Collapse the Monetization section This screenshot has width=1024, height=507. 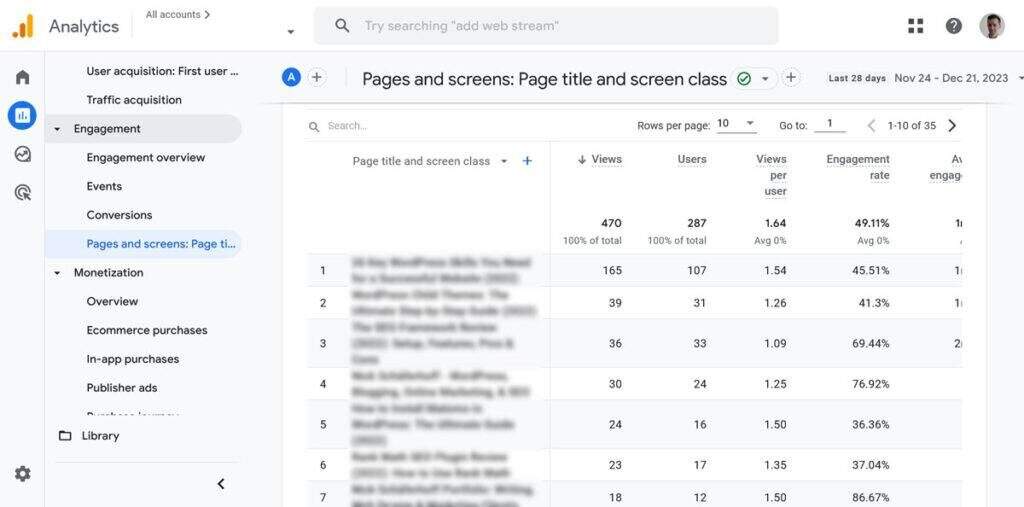tap(58, 273)
